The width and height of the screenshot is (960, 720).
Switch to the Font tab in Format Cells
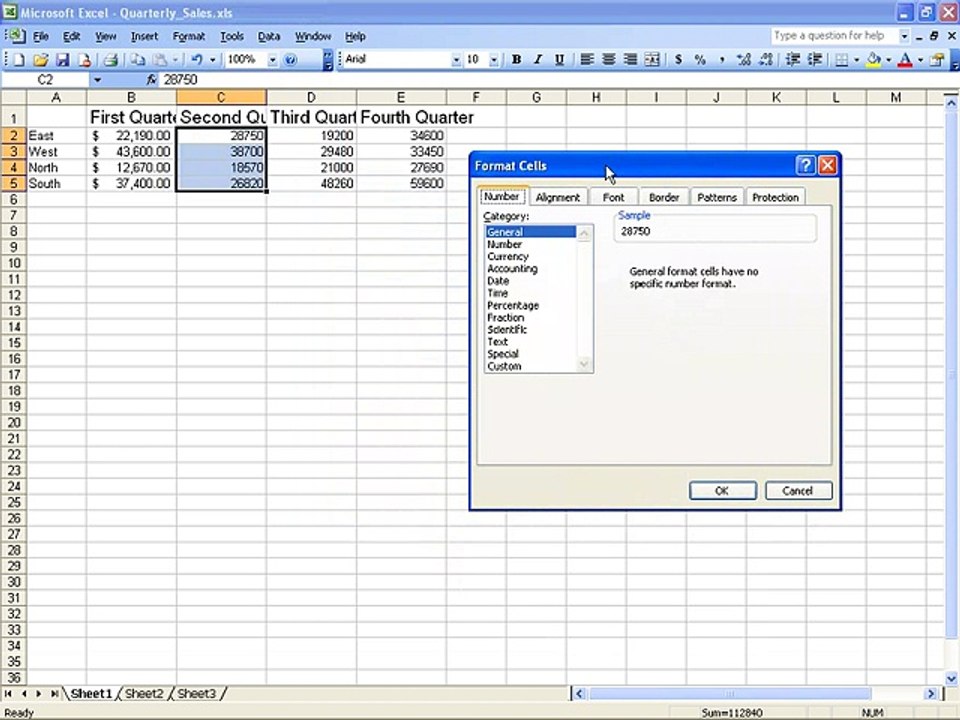click(x=613, y=197)
